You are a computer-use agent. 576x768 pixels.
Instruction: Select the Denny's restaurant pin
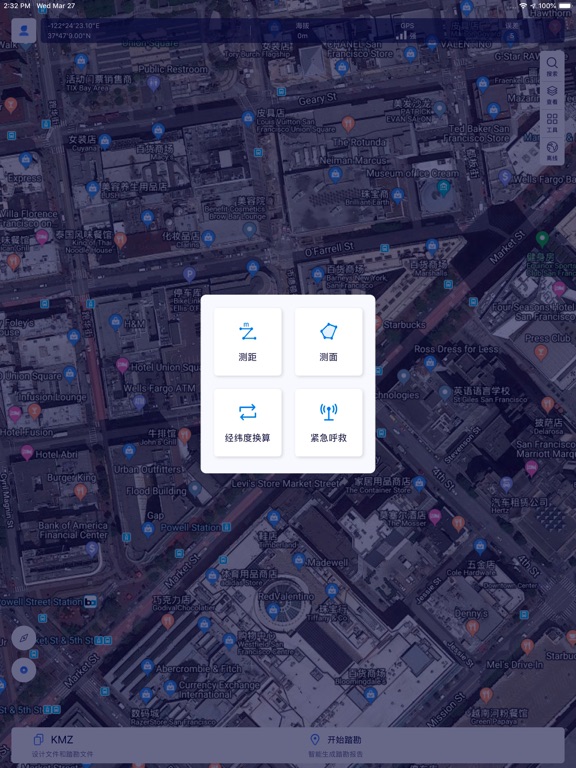point(472,627)
